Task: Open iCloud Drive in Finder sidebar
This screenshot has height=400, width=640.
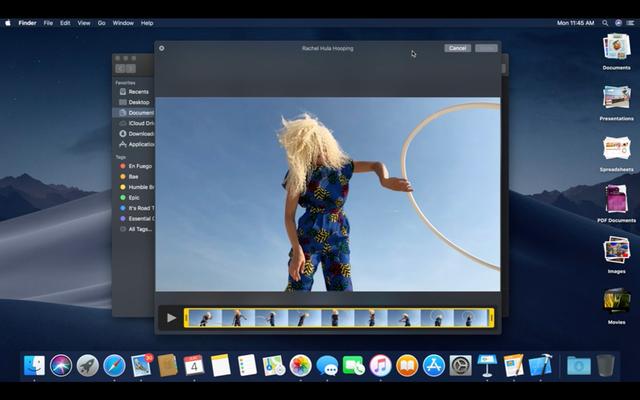Action: pos(134,123)
